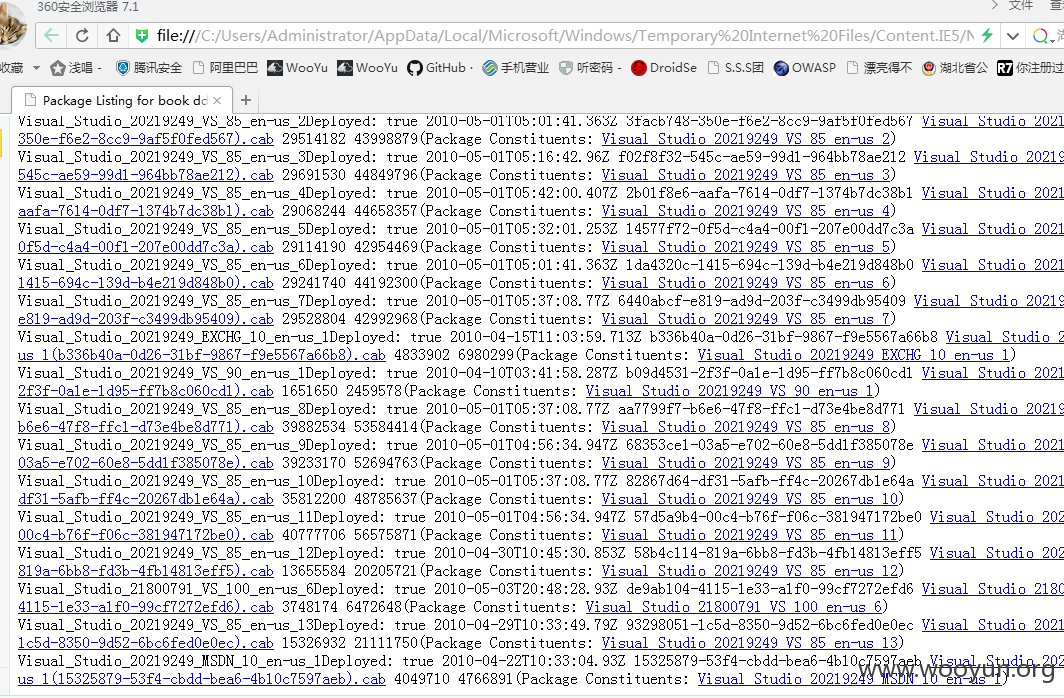Open the second WooYu bookmark
The width and height of the screenshot is (1064, 698).
click(x=367, y=68)
